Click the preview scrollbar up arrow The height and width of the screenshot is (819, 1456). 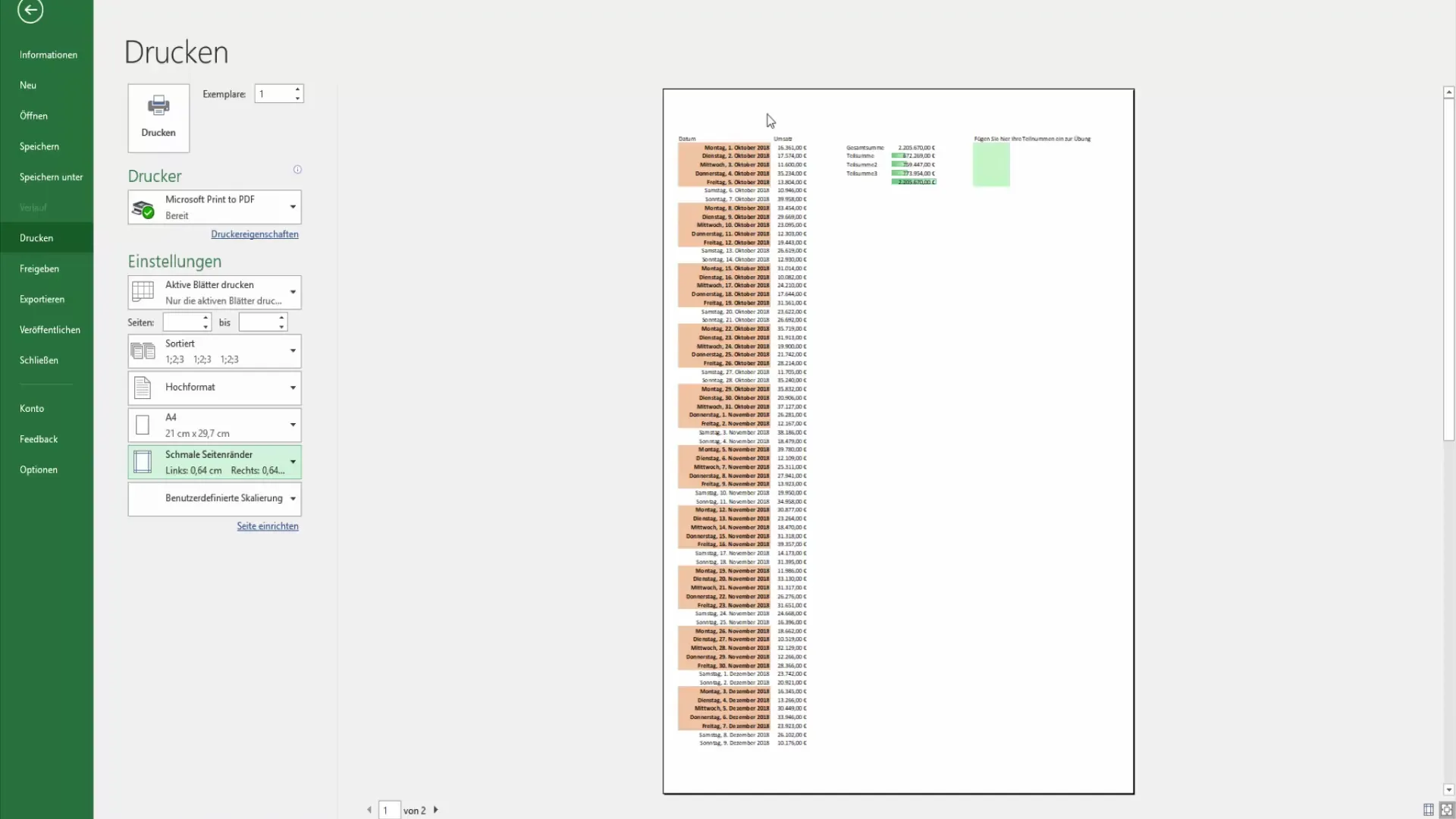tap(1448, 92)
